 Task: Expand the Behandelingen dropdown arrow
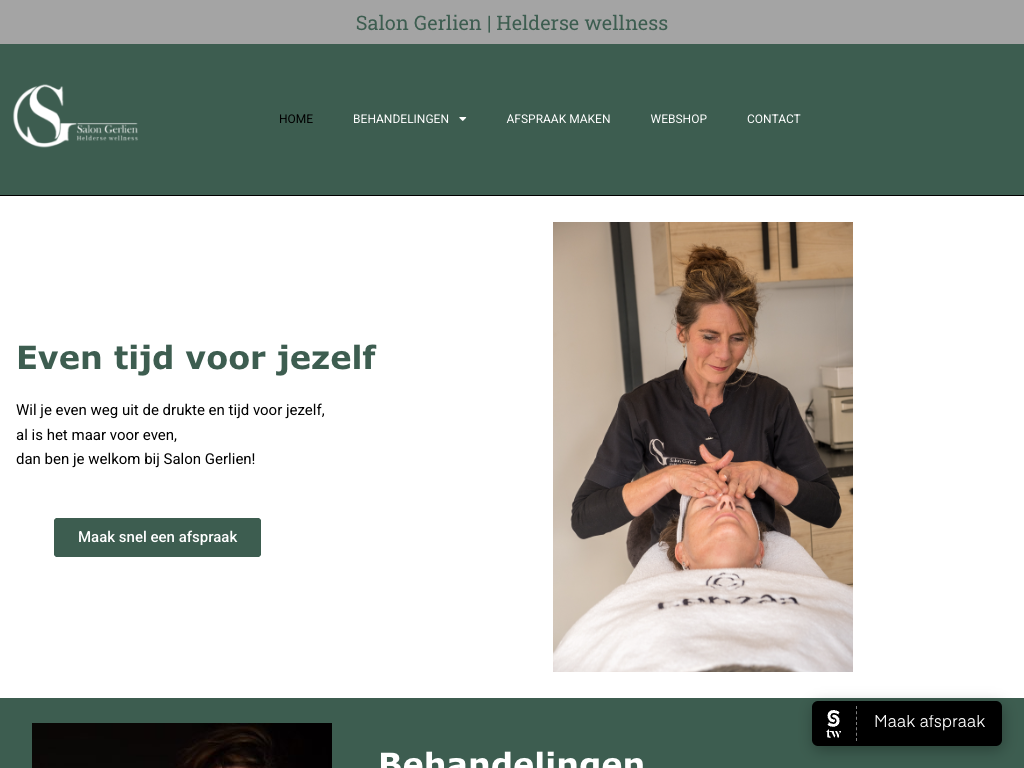coord(462,119)
